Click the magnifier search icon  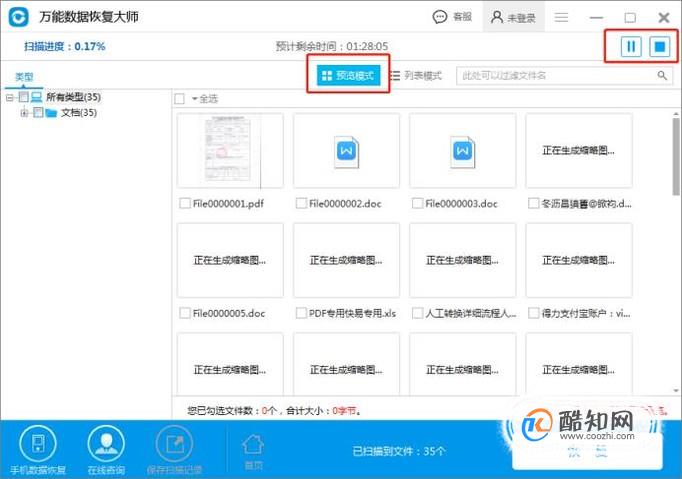point(662,76)
